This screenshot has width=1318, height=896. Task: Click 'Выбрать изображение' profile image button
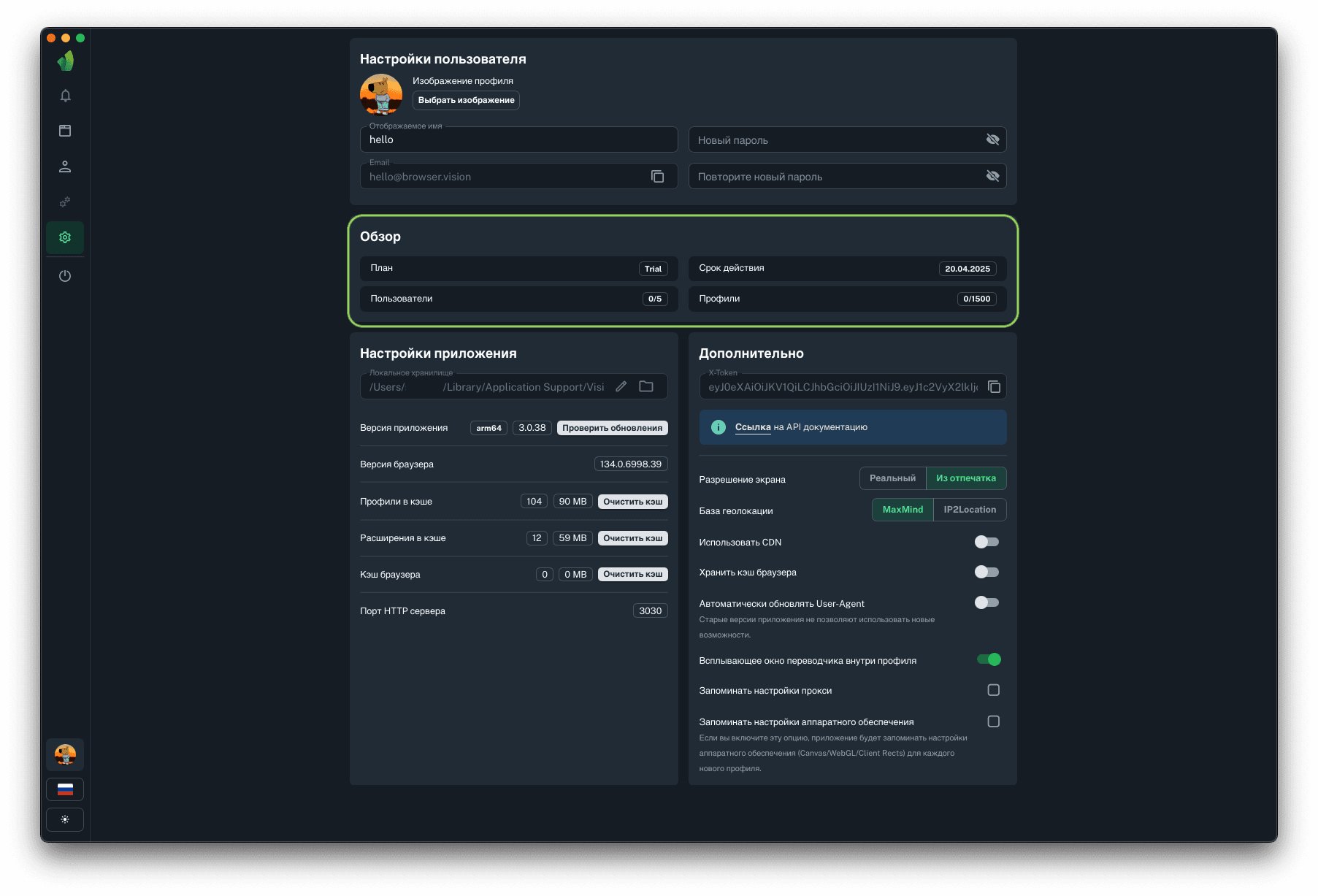tap(466, 100)
